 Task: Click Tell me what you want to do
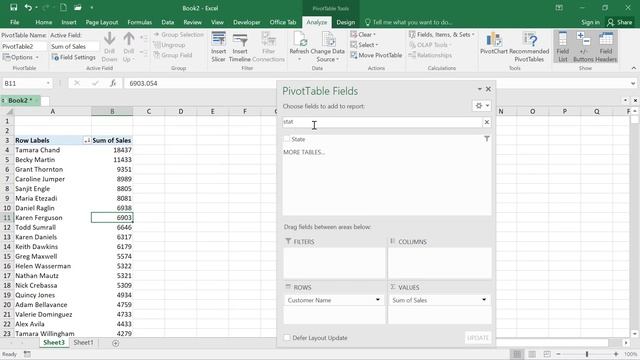tap(409, 22)
